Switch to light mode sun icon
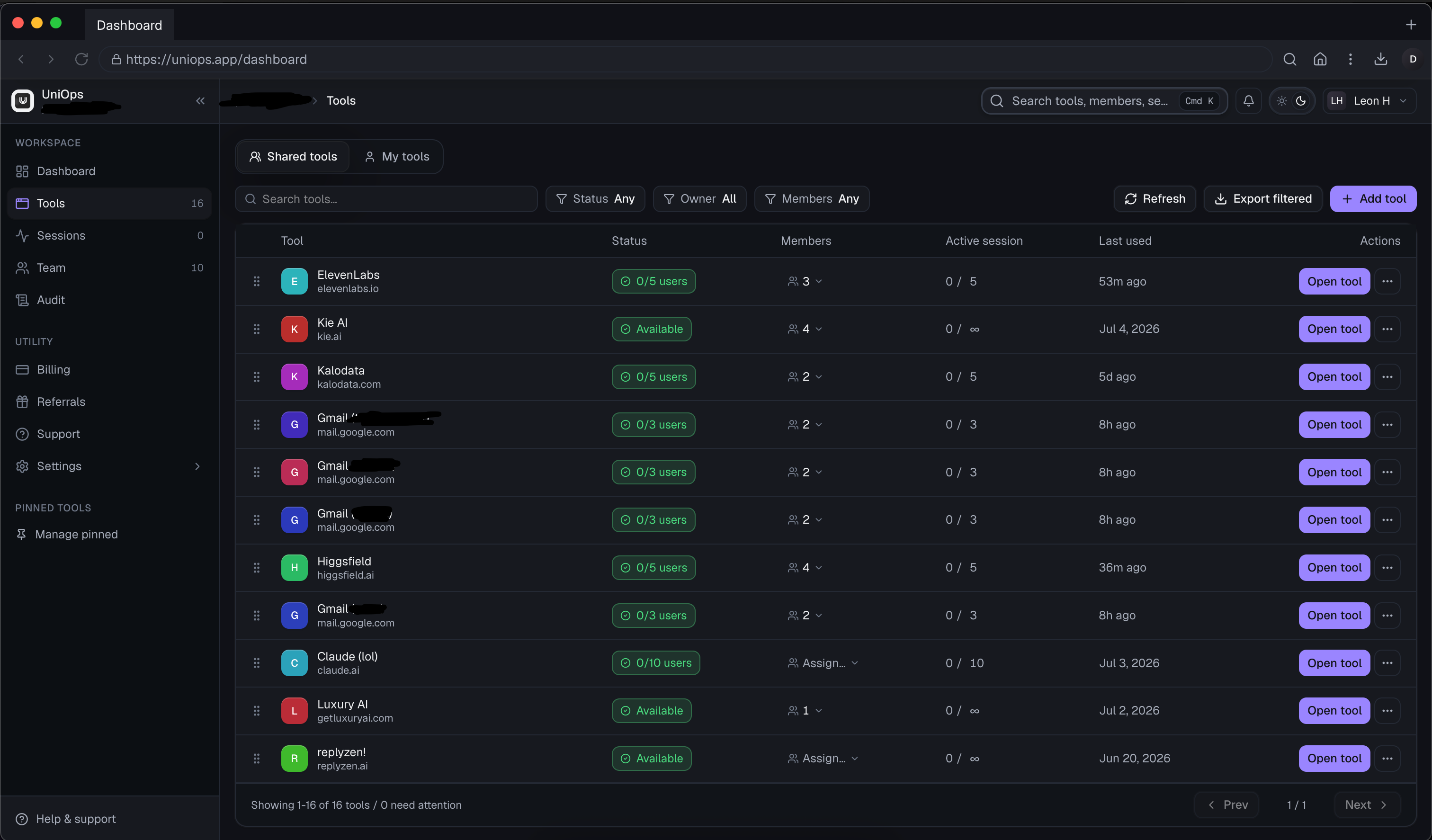Screen dimensions: 1432x840 (1281, 100)
